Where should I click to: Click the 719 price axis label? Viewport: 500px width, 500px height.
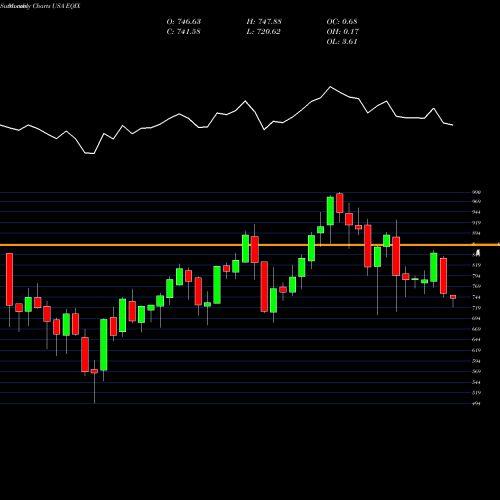(x=477, y=308)
